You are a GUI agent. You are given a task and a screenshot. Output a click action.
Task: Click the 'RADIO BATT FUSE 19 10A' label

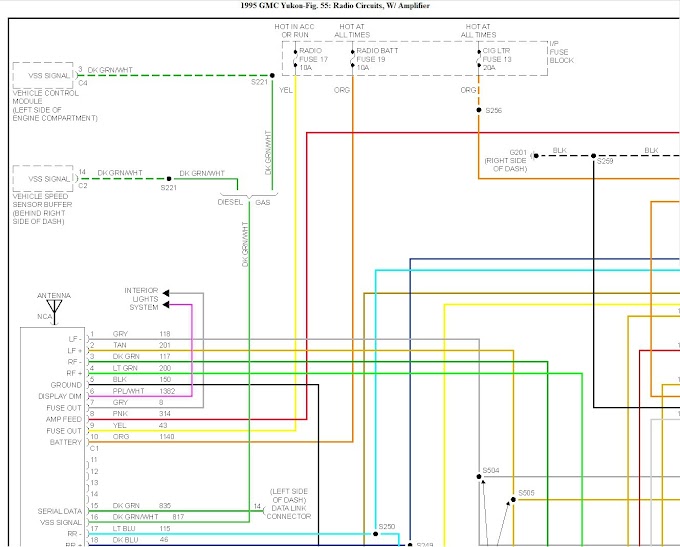(377, 59)
